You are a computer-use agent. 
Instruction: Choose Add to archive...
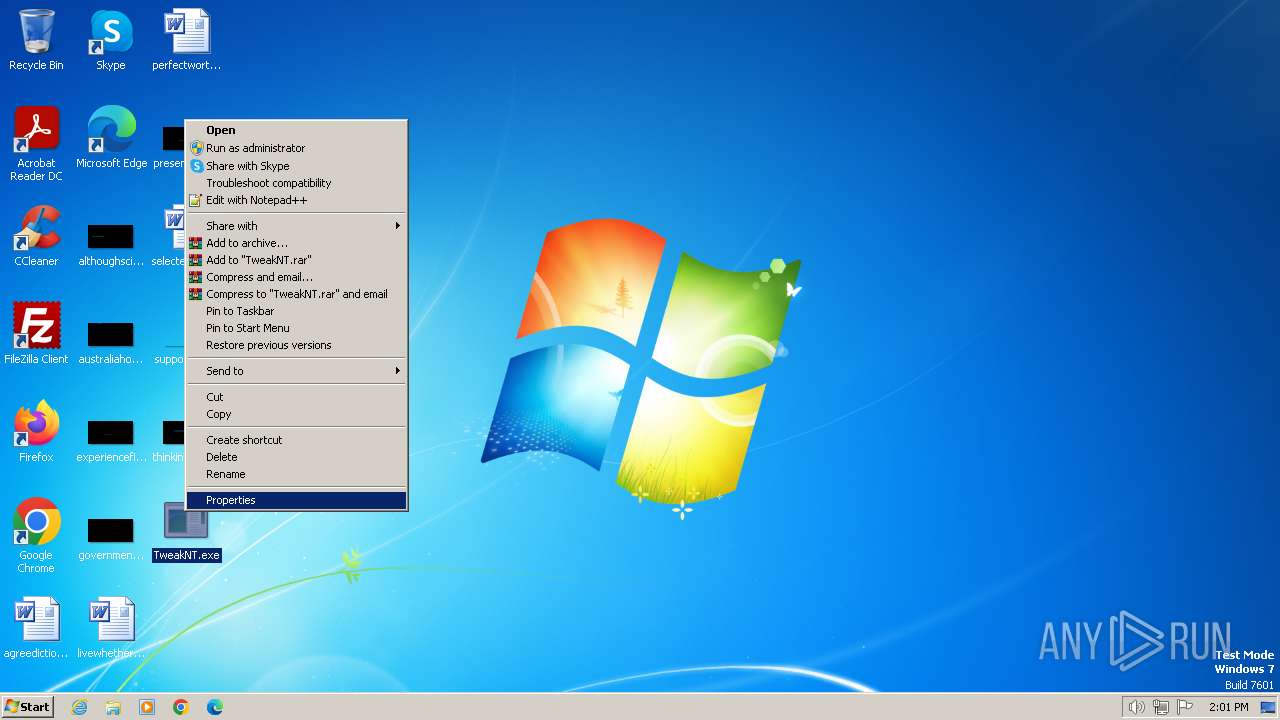(x=297, y=243)
